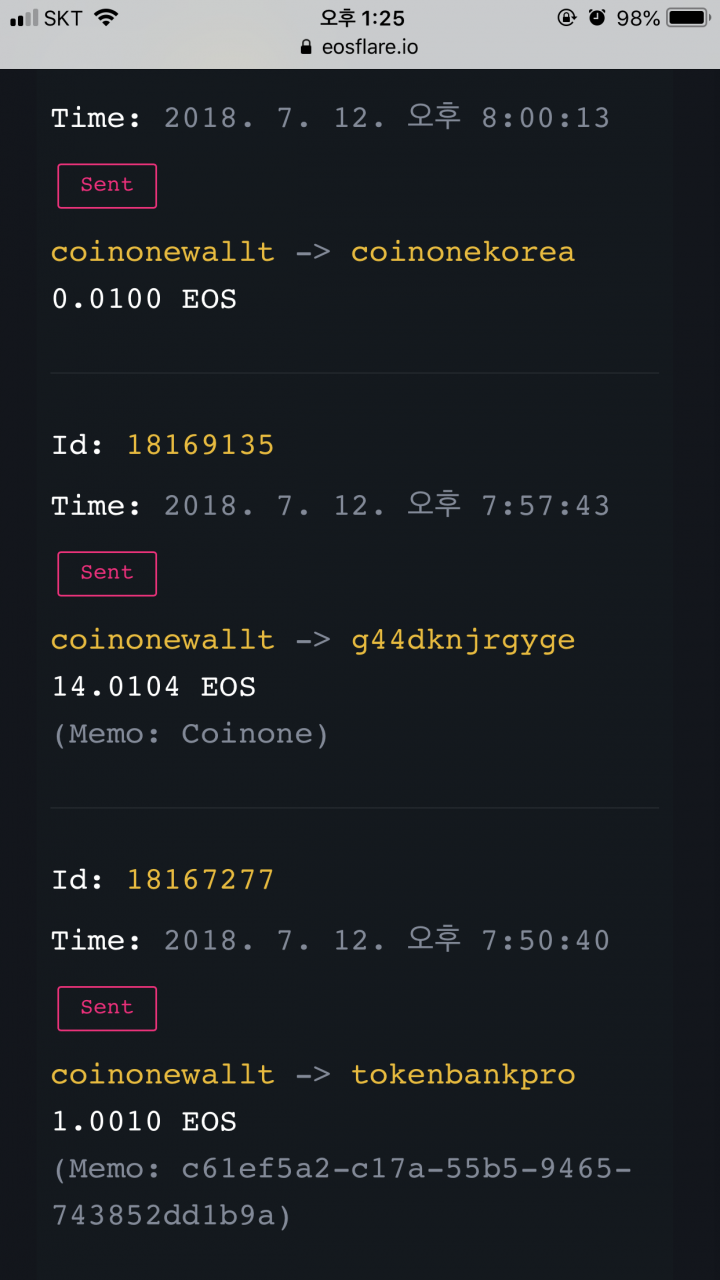The width and height of the screenshot is (720, 1280).
Task: Open coinonewallt sender in 14.0104 EOS transfer
Action: (x=162, y=640)
